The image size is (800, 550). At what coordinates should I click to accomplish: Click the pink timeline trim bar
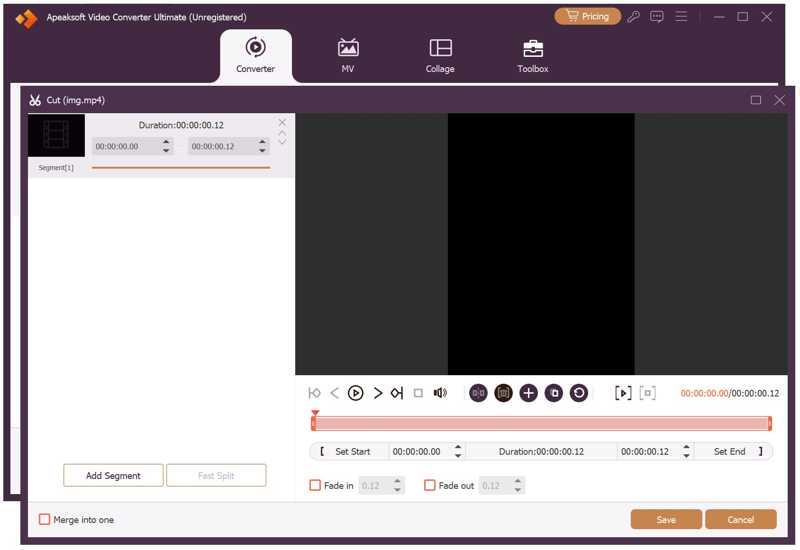tap(541, 423)
